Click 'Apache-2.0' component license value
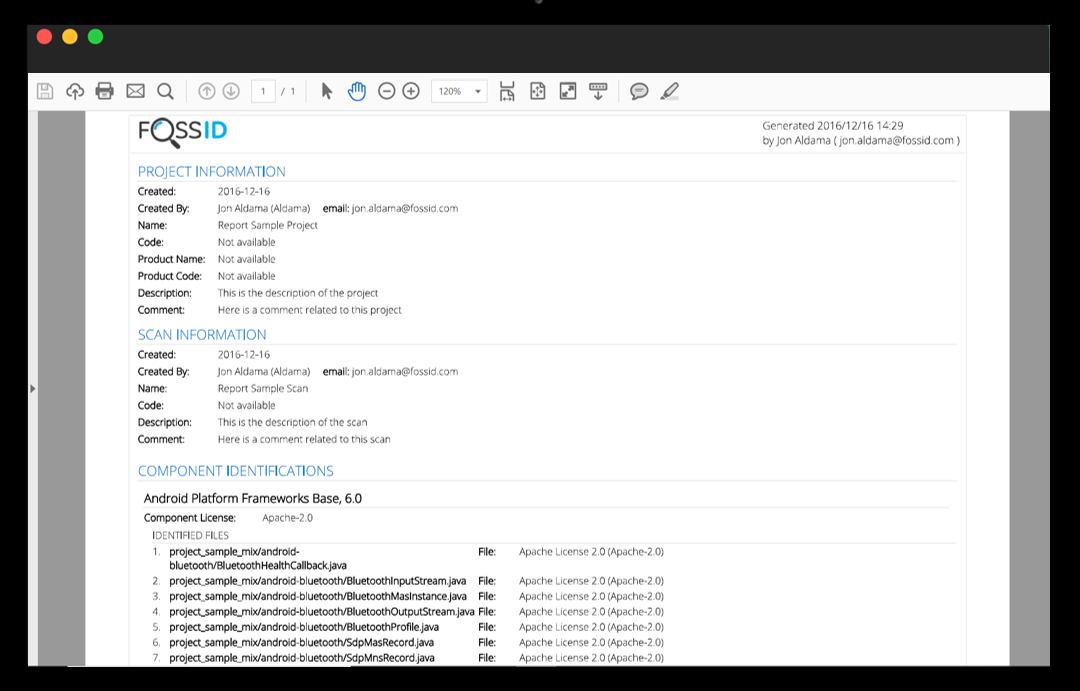This screenshot has height=691, width=1080. (287, 518)
